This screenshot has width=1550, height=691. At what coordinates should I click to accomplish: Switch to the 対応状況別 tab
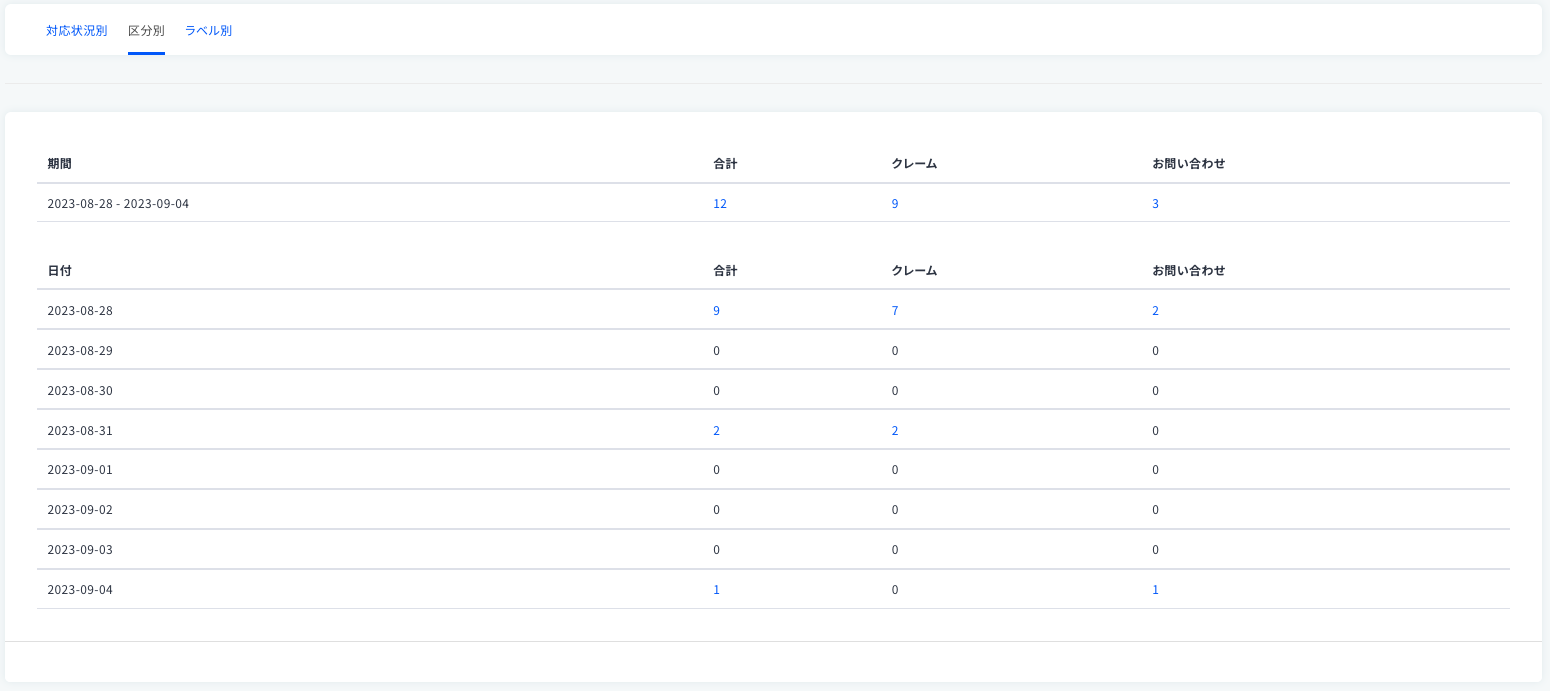[76, 31]
